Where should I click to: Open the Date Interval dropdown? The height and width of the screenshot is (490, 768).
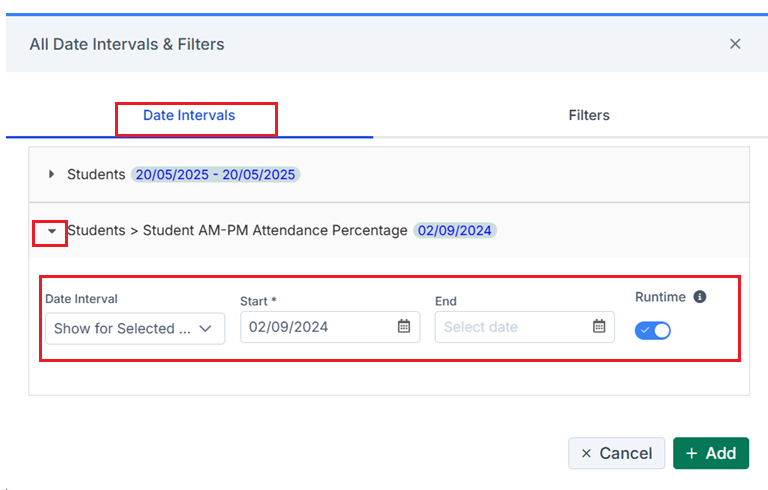pyautogui.click(x=135, y=329)
